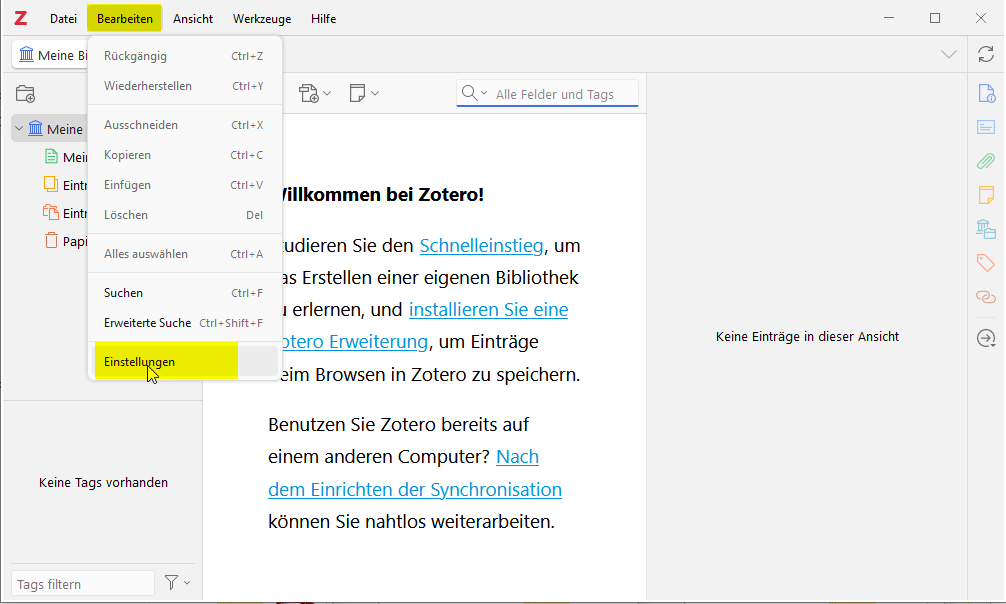Show the Abstract pane icon
This screenshot has width=1006, height=604.
coord(986,127)
